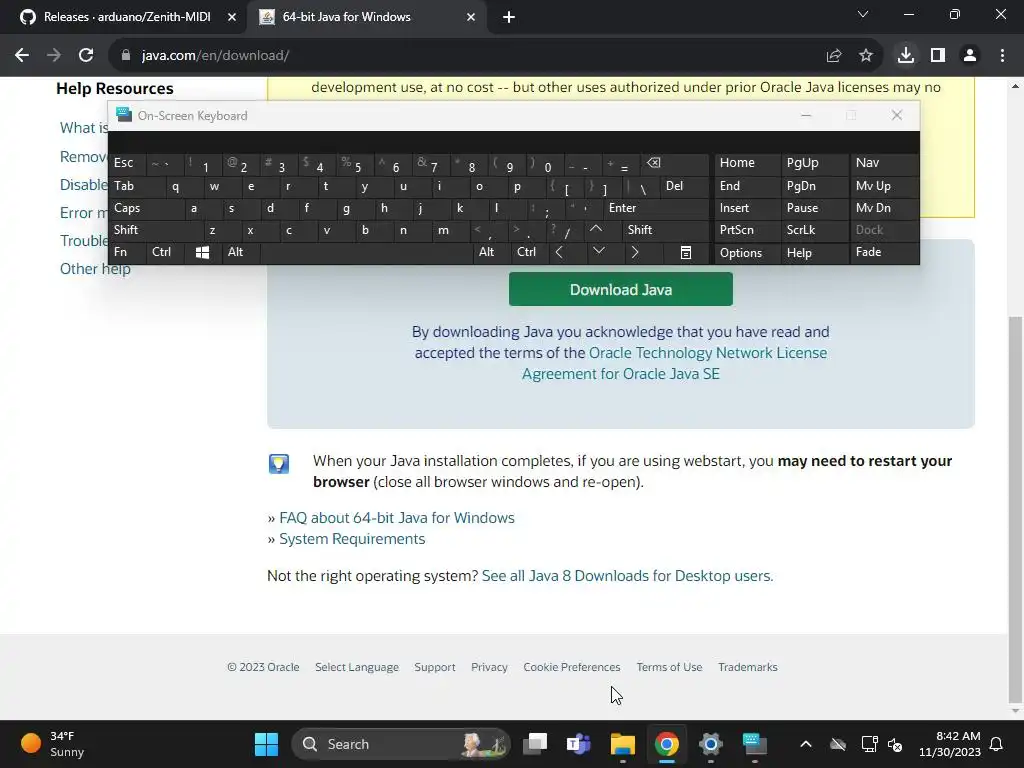Toggle the Nav key on On-Screen Keyboard
This screenshot has height=768, width=1024.
tap(884, 163)
